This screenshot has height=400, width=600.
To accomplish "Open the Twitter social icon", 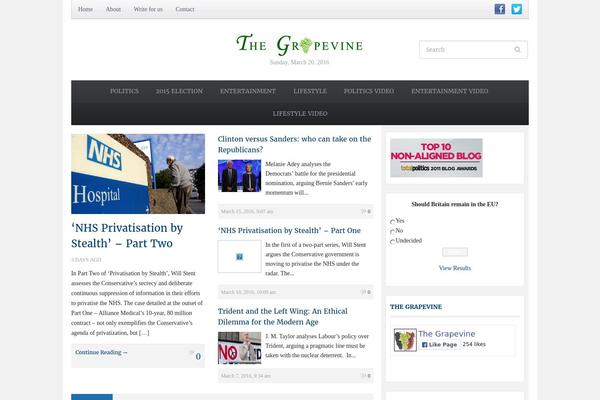I will click(x=516, y=9).
